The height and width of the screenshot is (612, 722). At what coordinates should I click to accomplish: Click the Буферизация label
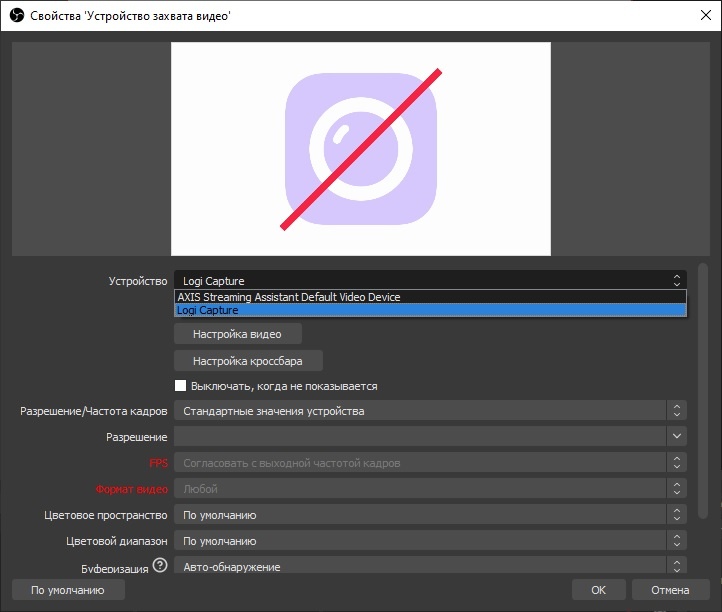click(115, 568)
